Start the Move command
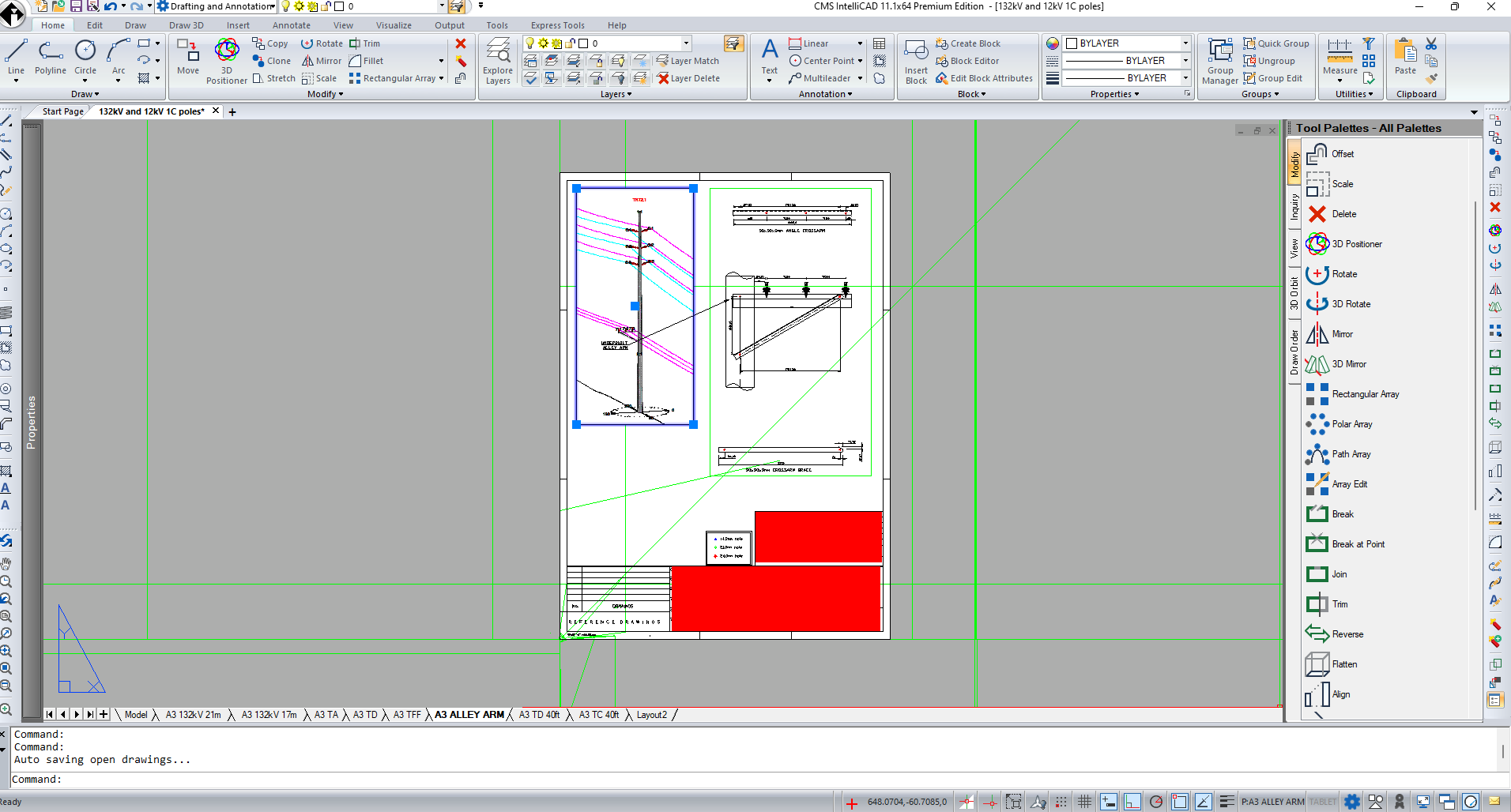 pyautogui.click(x=188, y=57)
